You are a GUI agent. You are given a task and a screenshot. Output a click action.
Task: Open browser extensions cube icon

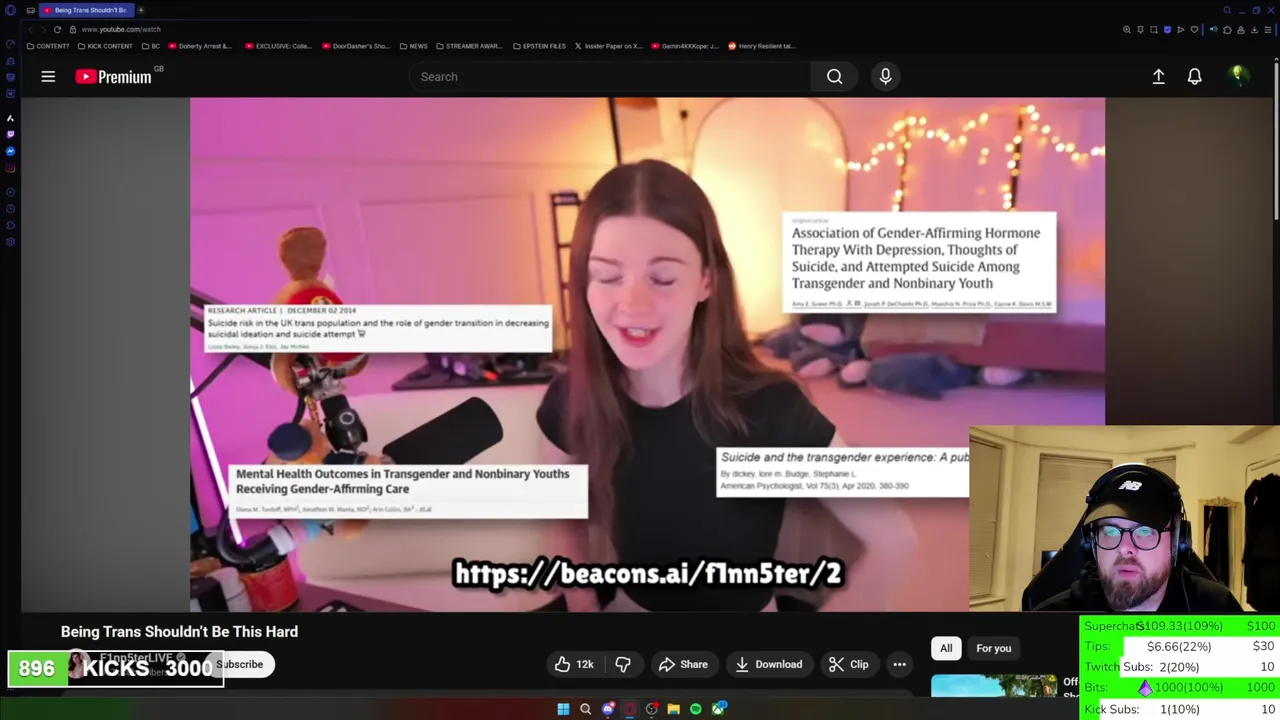pos(1227,30)
